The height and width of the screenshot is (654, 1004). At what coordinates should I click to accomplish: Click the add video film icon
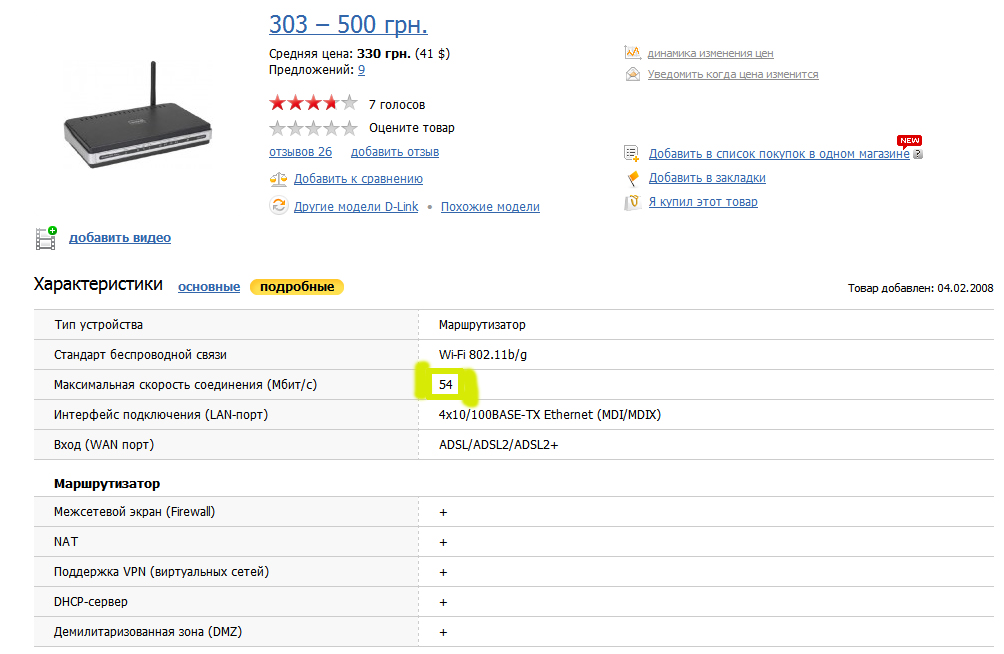(46, 238)
